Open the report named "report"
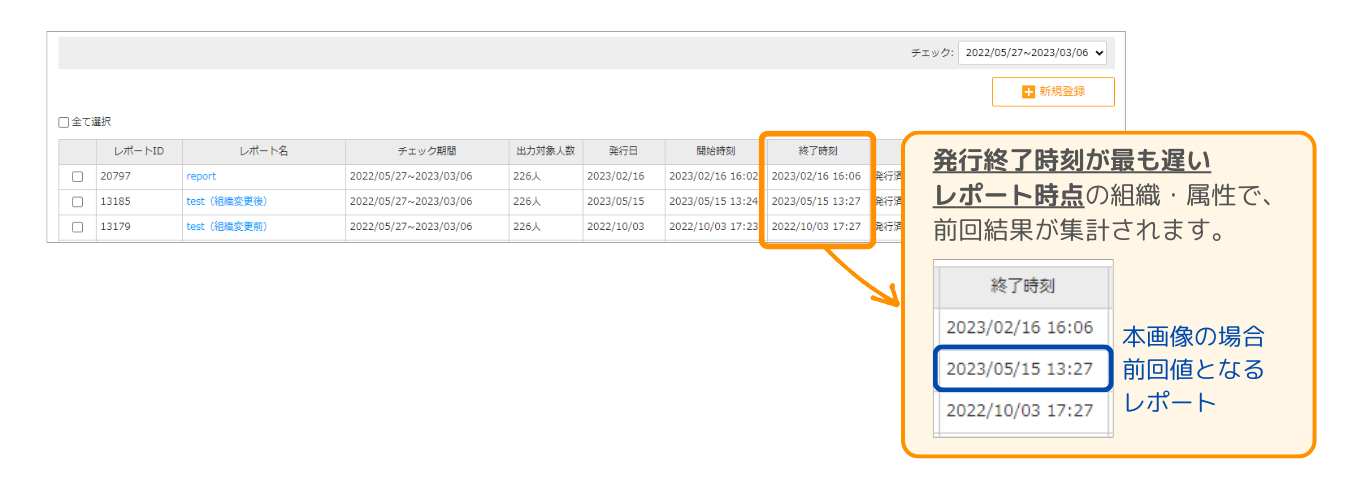 pos(201,177)
